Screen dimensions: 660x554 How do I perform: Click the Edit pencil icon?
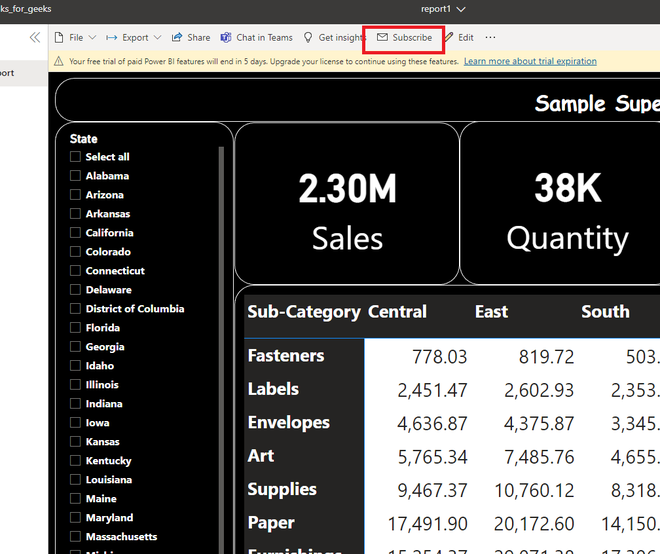[x=449, y=38]
